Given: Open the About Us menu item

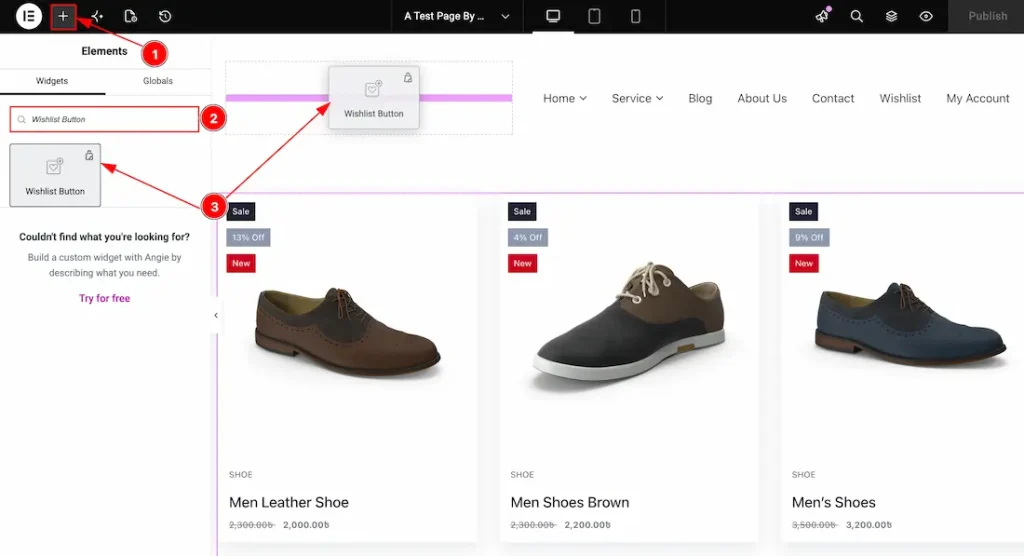Looking at the screenshot, I should pos(762,99).
